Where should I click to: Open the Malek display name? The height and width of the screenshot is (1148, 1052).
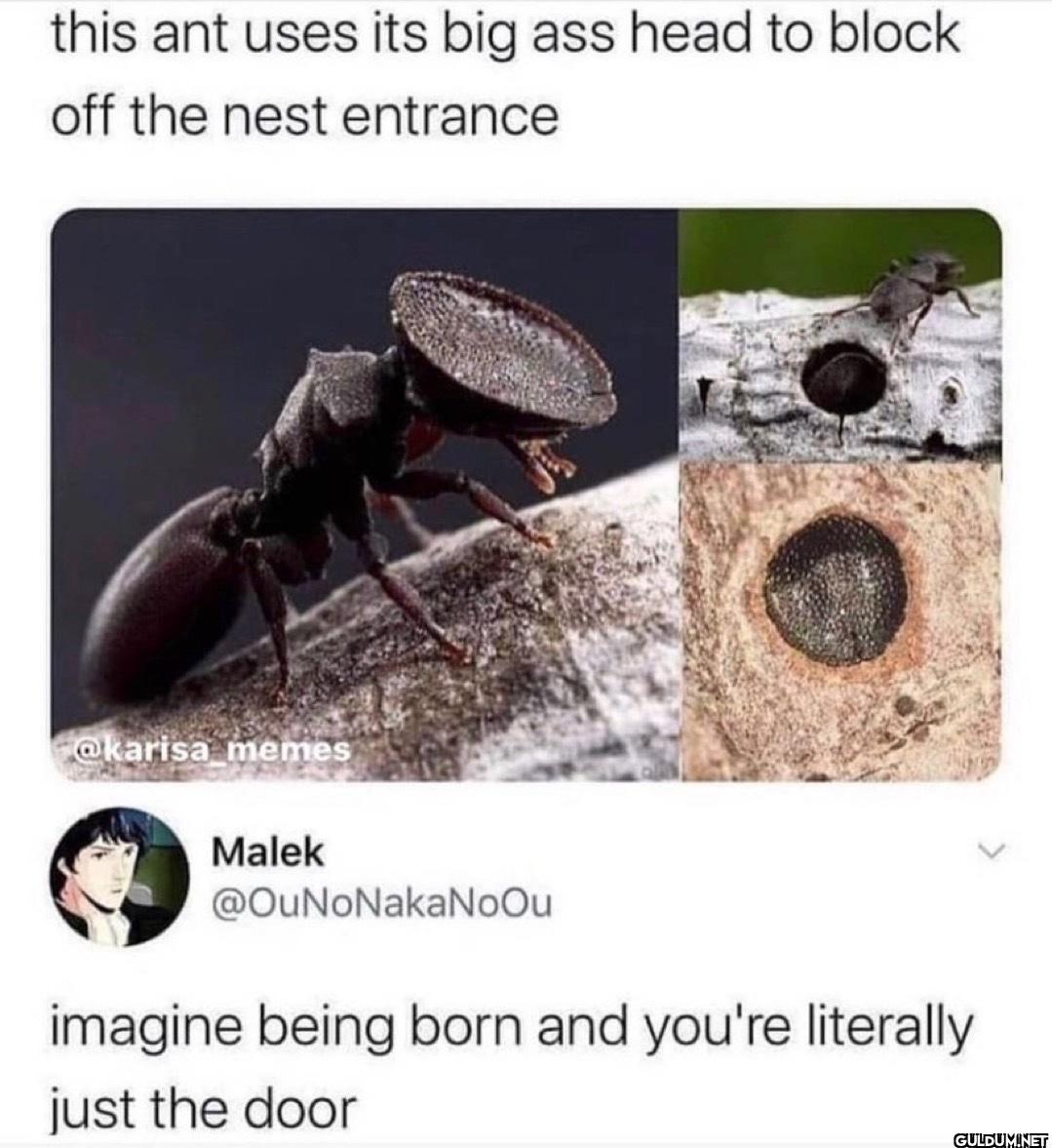267,852
